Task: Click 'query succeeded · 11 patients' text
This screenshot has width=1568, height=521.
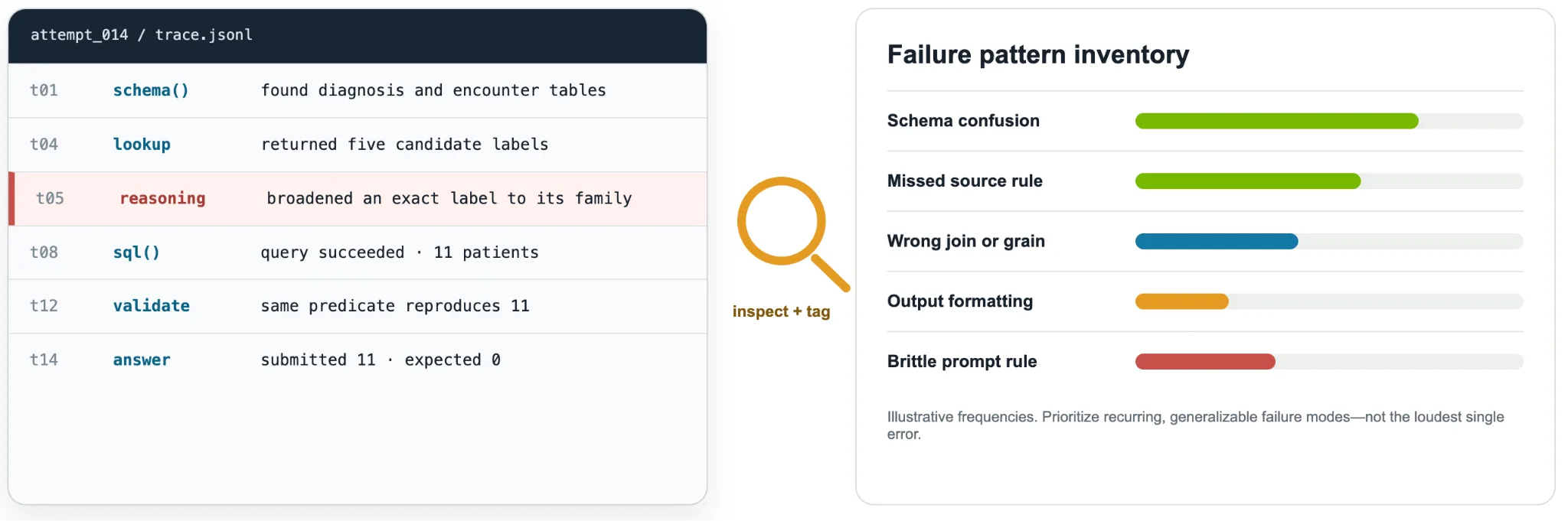Action: click(x=400, y=252)
